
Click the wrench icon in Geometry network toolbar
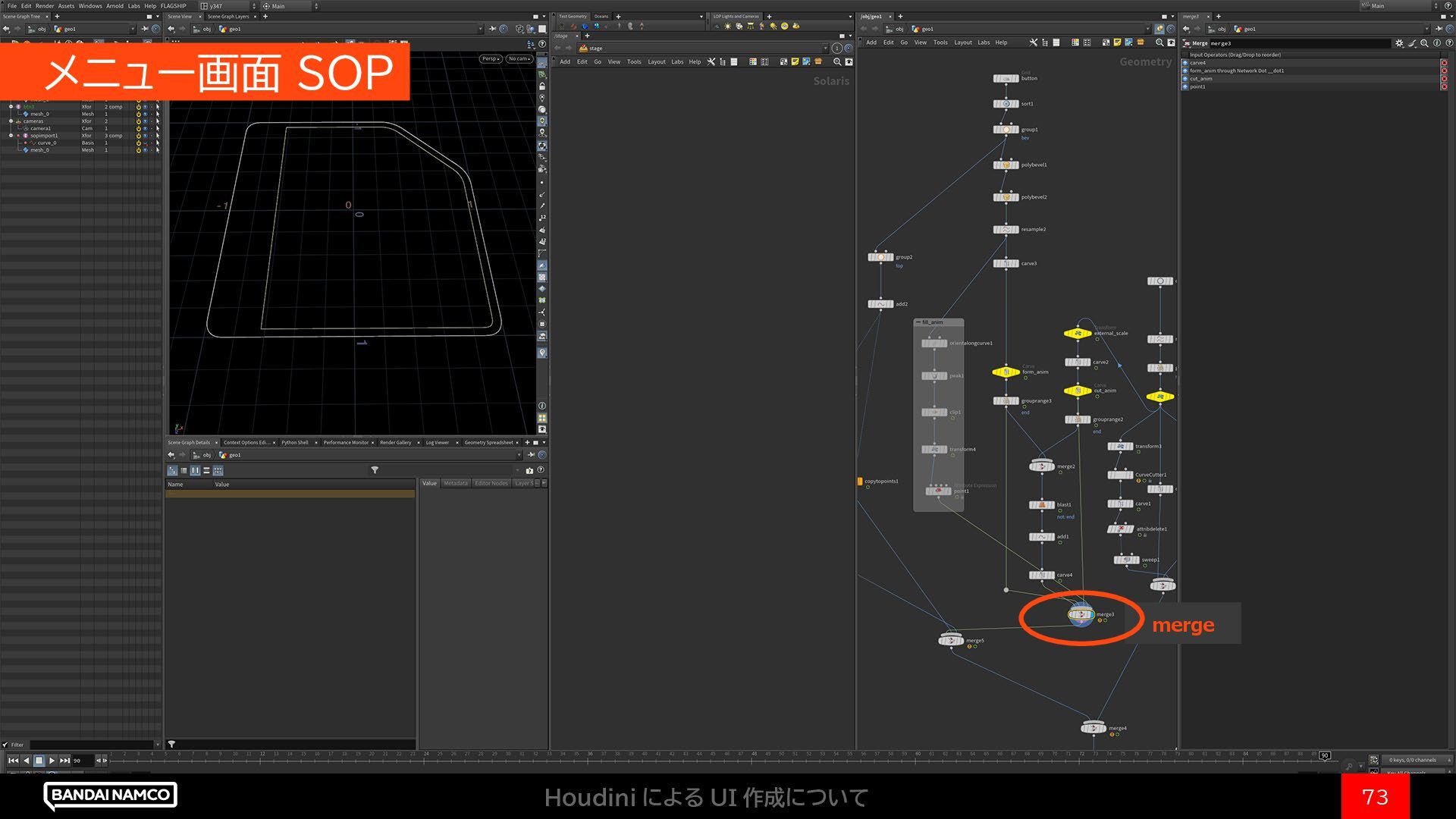click(x=1033, y=42)
